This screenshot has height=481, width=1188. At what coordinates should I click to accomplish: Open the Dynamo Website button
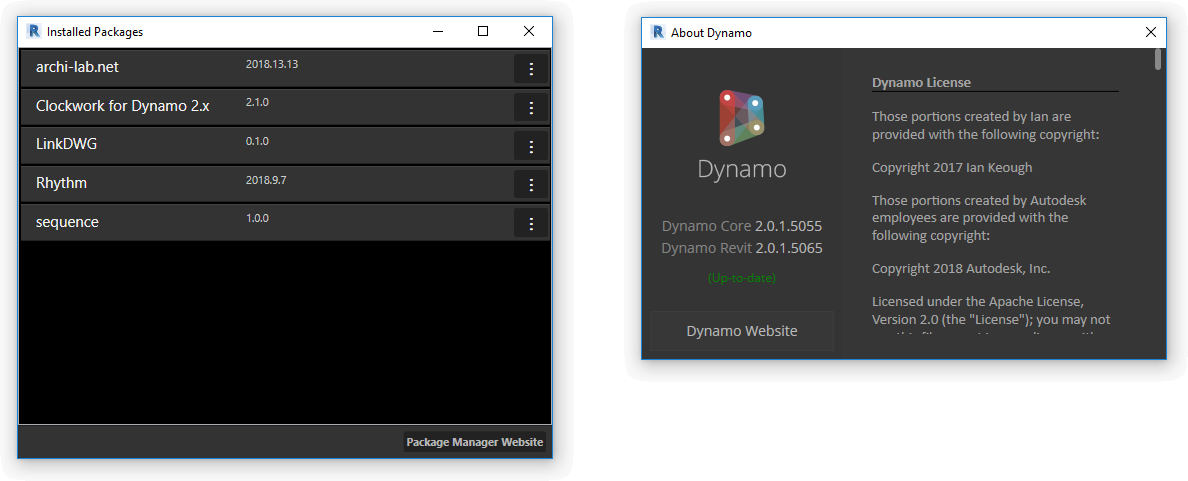click(742, 331)
